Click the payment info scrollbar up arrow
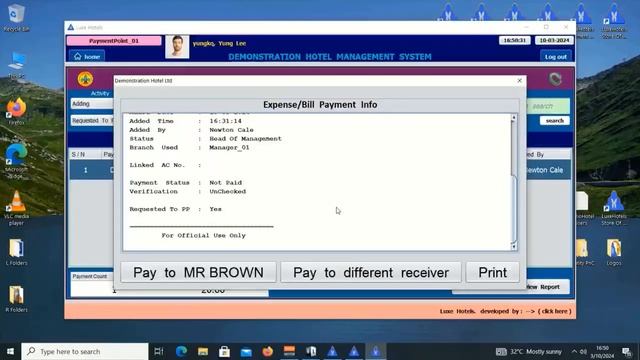640x360 pixels. click(x=513, y=118)
